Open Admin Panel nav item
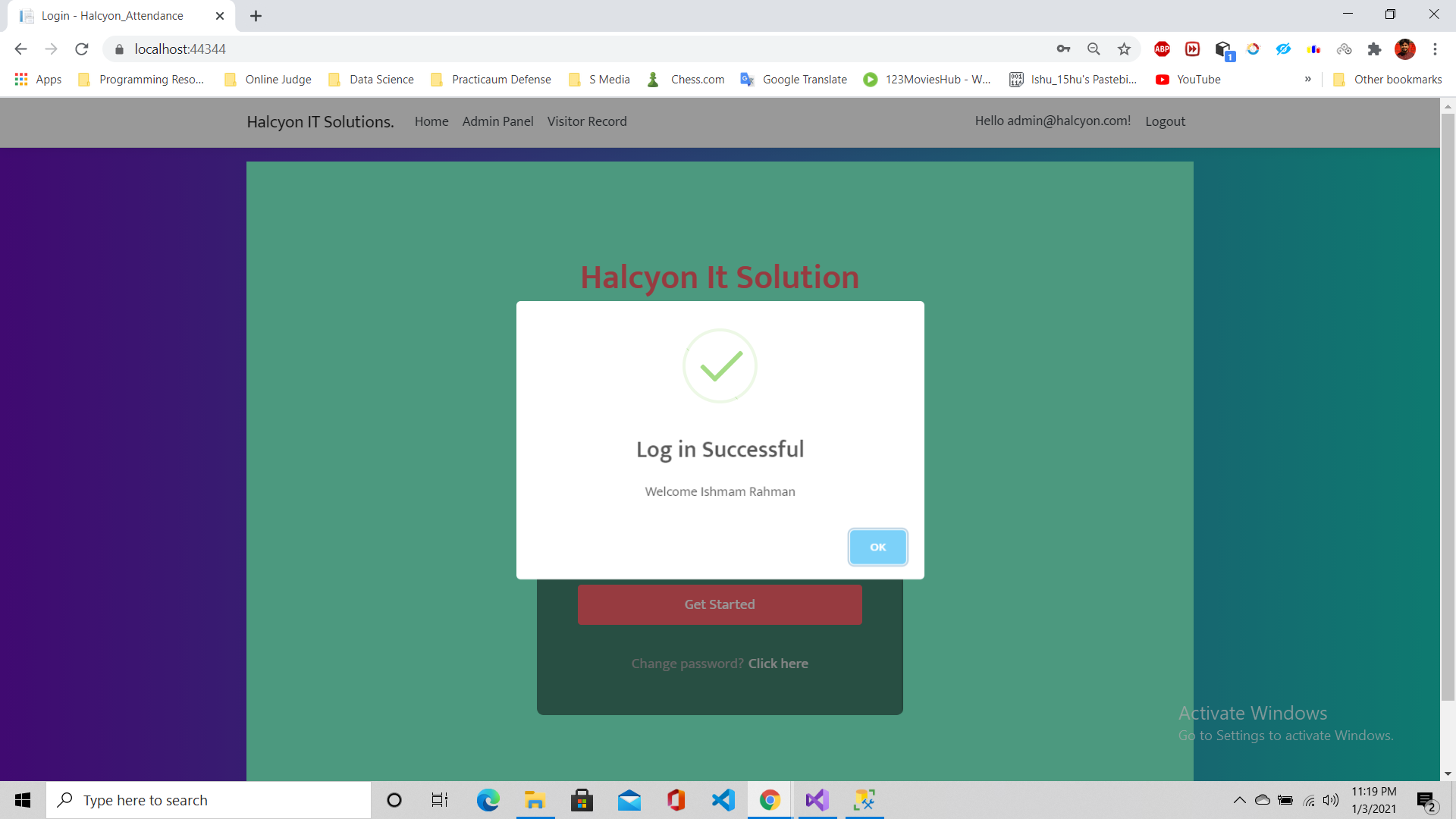 coord(497,121)
